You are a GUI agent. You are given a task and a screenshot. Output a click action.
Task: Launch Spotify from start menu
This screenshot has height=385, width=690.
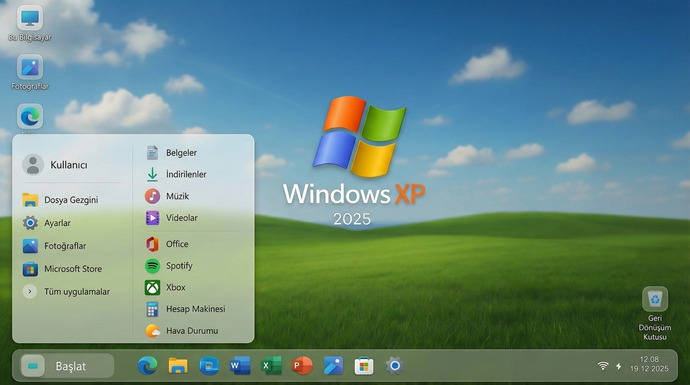169,266
